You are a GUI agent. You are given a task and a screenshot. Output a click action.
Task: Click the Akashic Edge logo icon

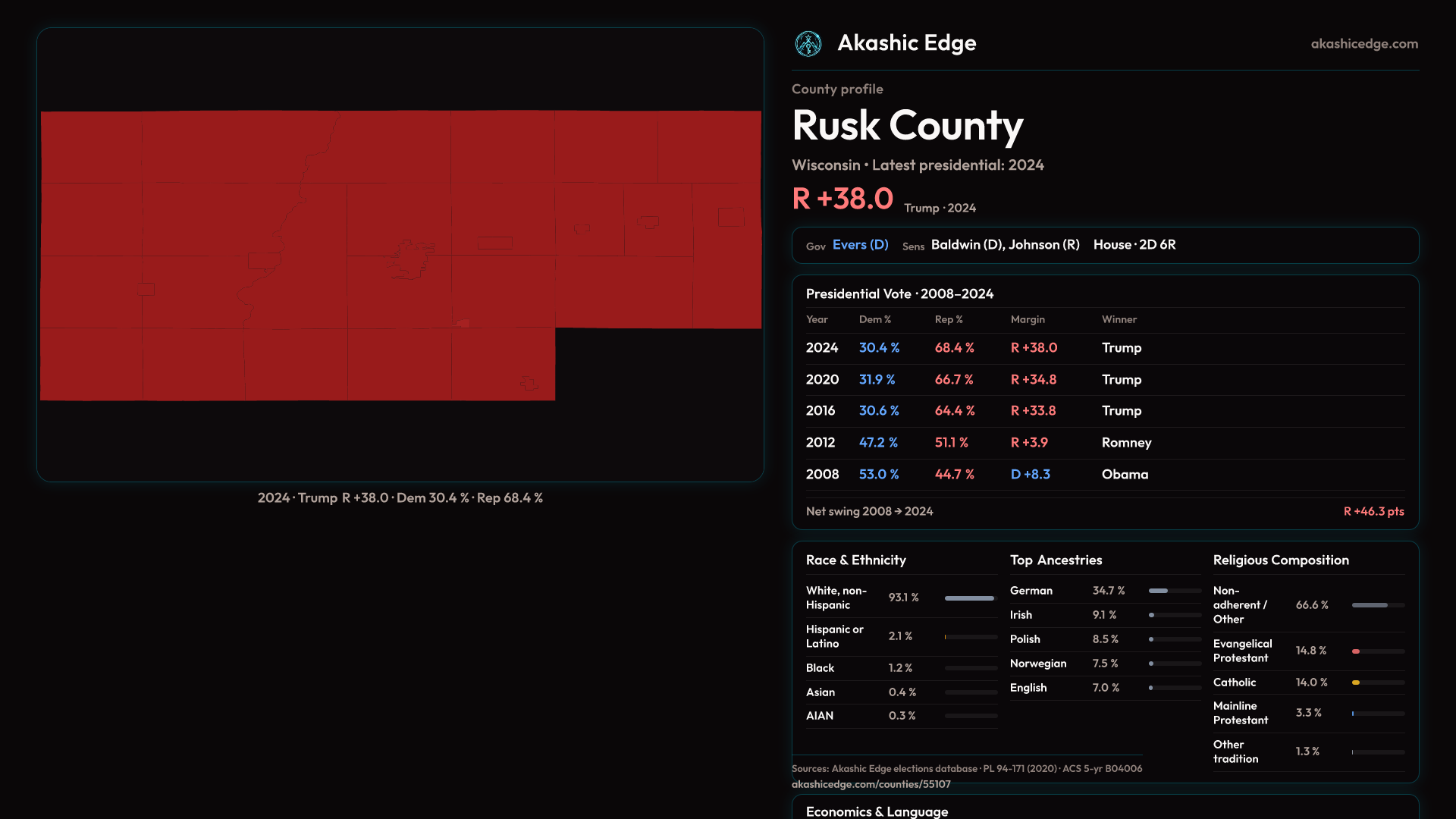click(x=808, y=44)
